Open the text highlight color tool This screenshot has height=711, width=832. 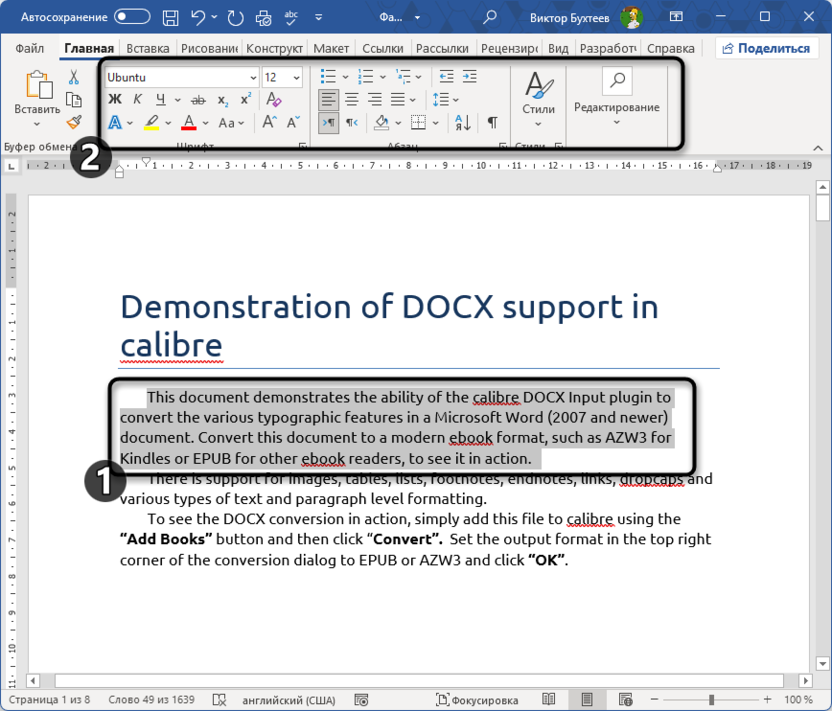(x=153, y=122)
